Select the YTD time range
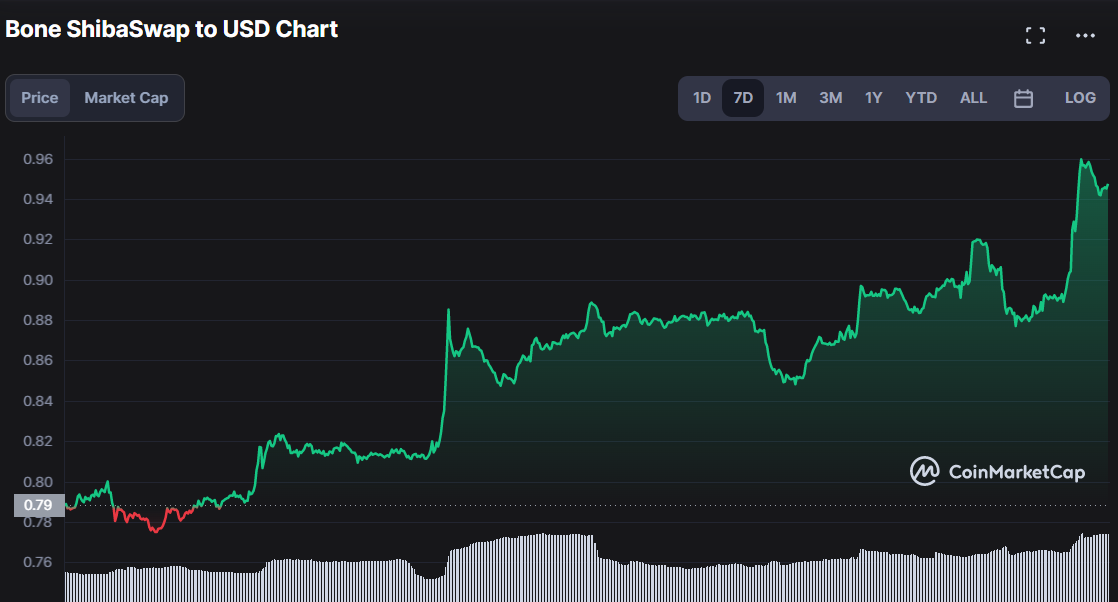Viewport: 1118px width, 602px height. click(920, 98)
